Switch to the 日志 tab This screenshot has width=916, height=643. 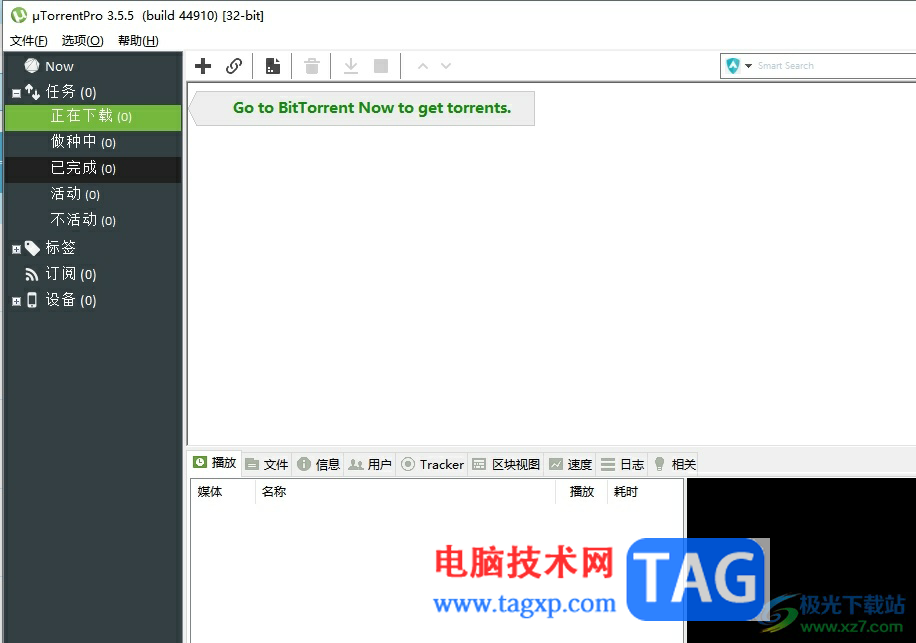click(x=623, y=464)
